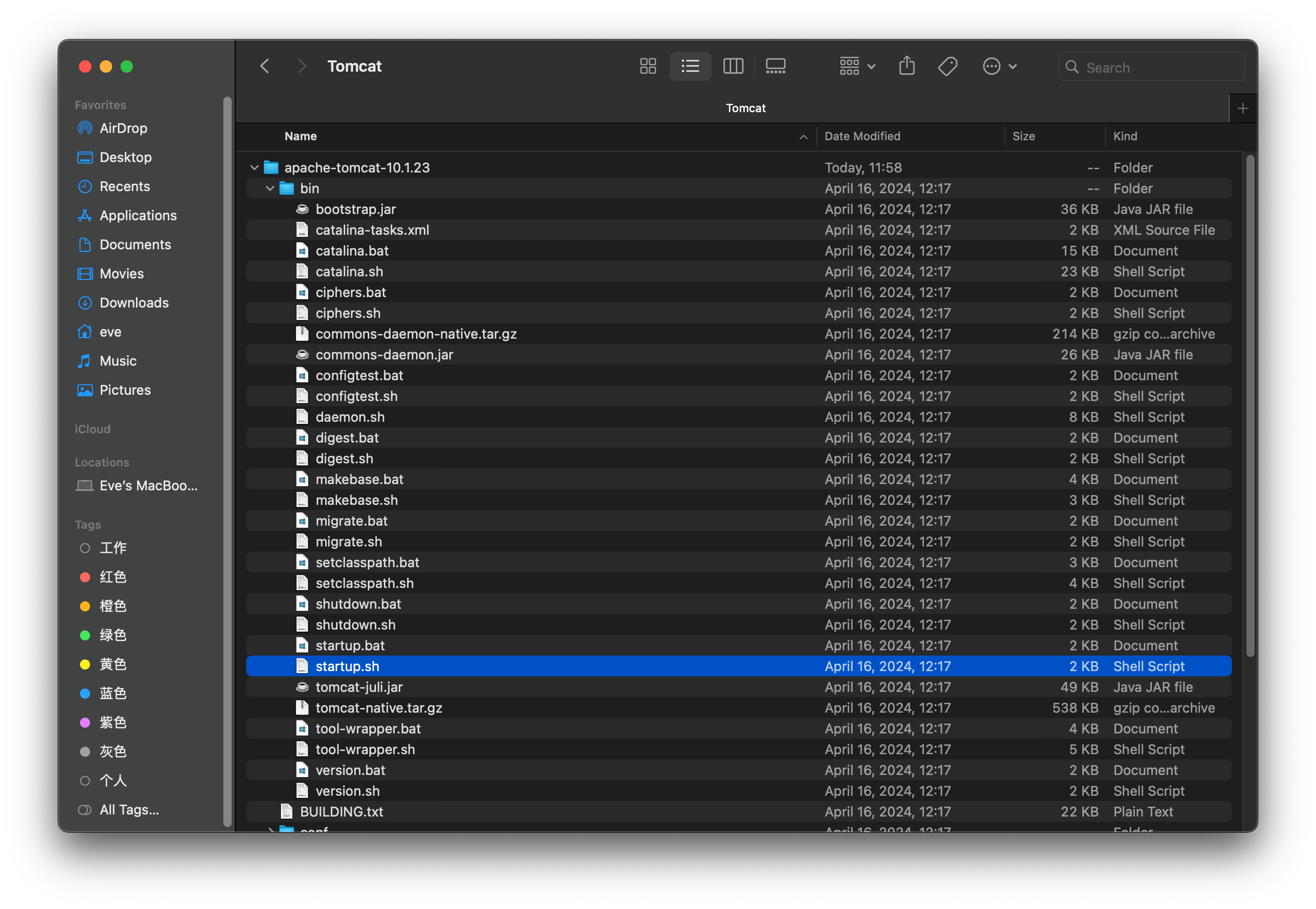The height and width of the screenshot is (909, 1316).
Task: Select AirDrop in the sidebar
Action: point(123,128)
